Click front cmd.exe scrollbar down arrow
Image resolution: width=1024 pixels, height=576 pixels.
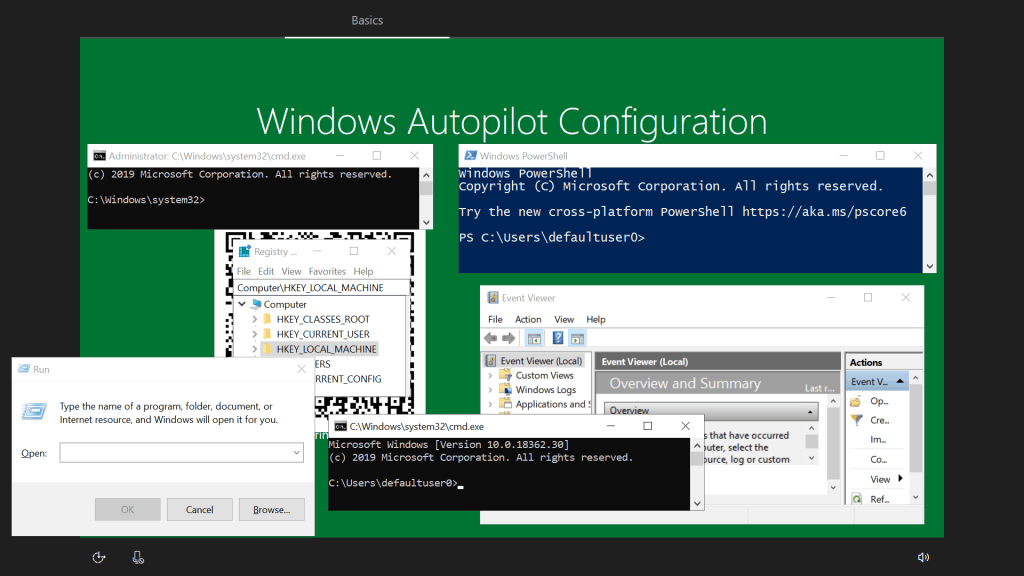click(697, 503)
